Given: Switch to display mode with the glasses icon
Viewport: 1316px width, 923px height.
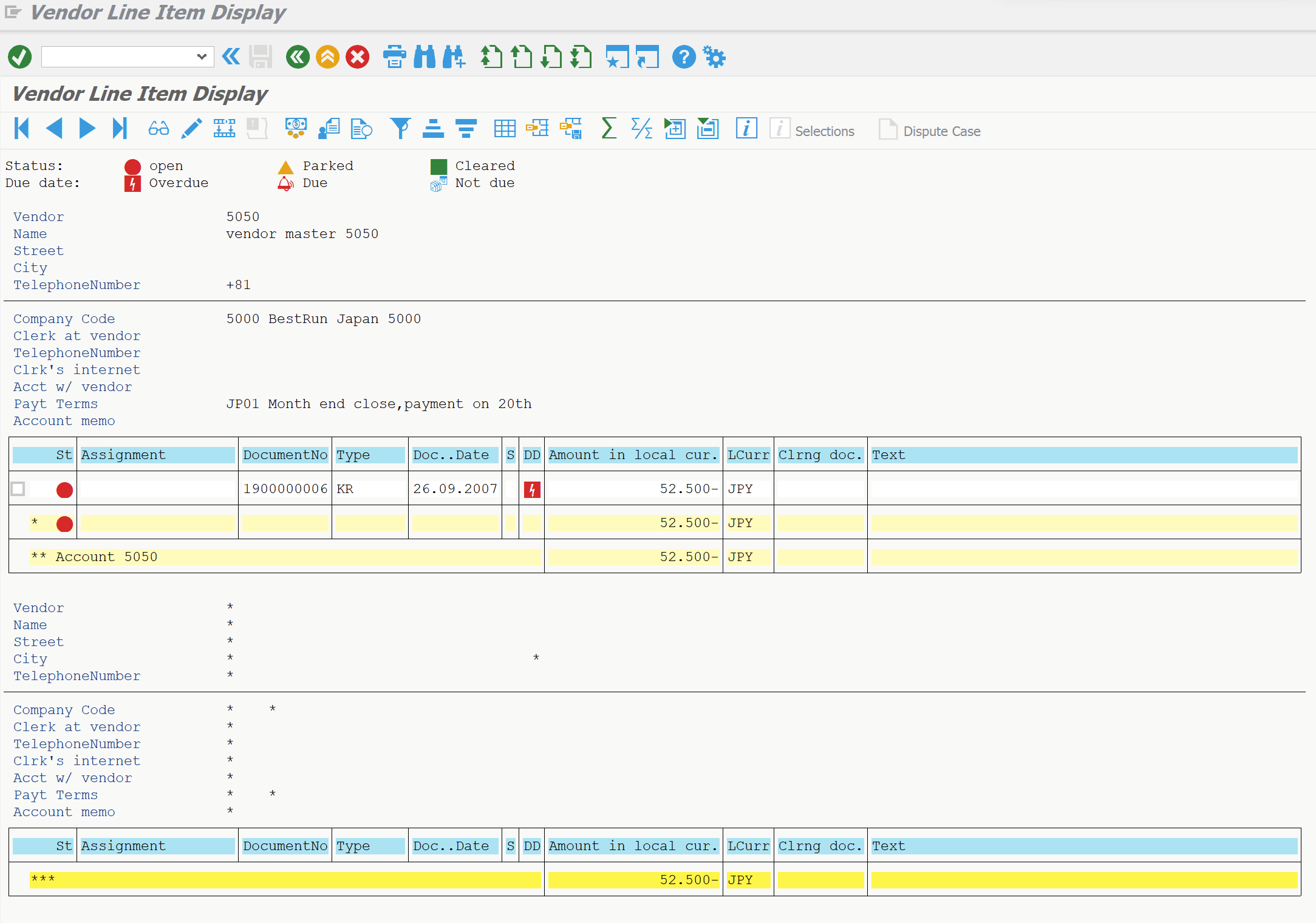Looking at the screenshot, I should coord(158,129).
